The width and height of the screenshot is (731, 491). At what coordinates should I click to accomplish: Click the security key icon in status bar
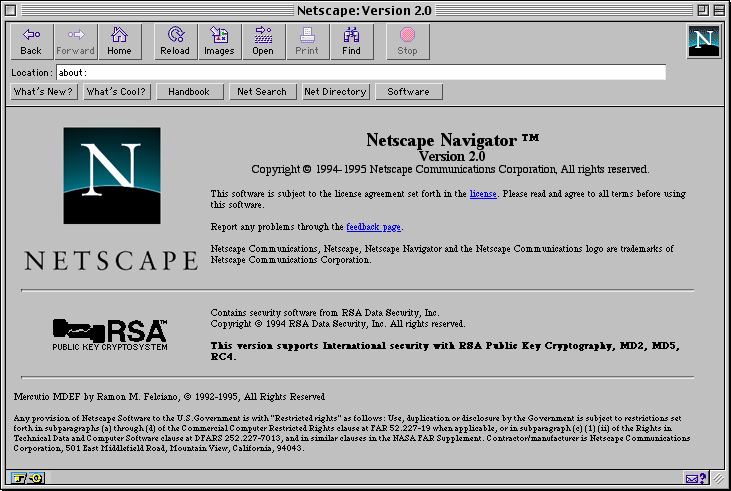(28, 478)
